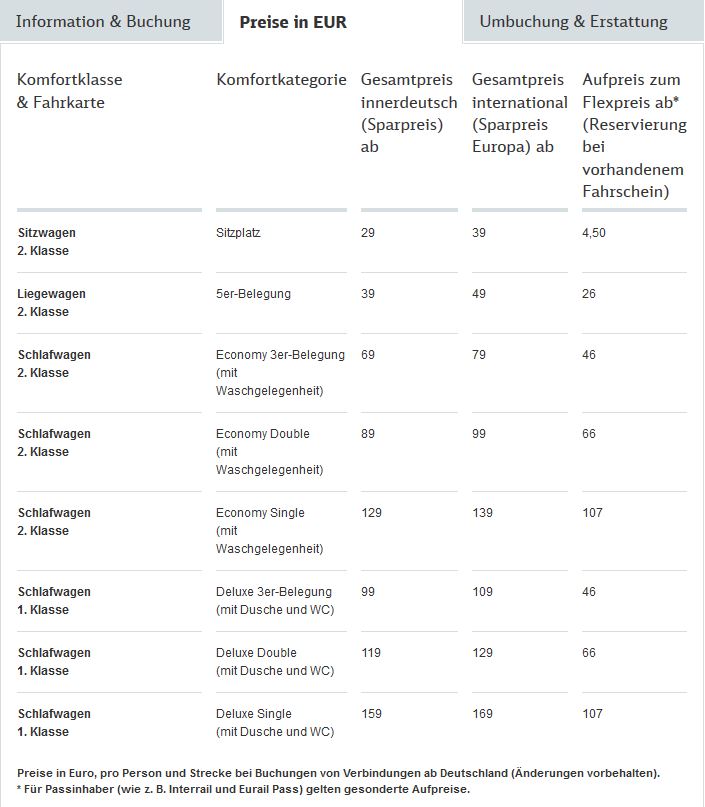Select the Deluxe Single category cell
Screen dimensions: 705x807
point(275,722)
